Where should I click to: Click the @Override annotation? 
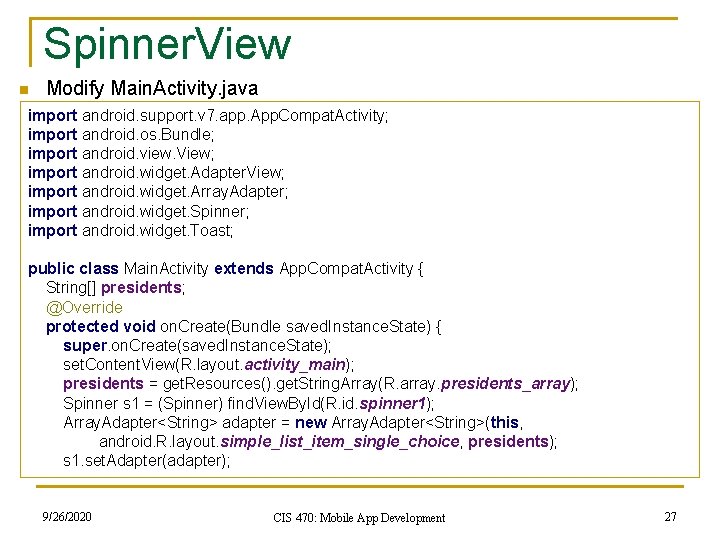84,307
